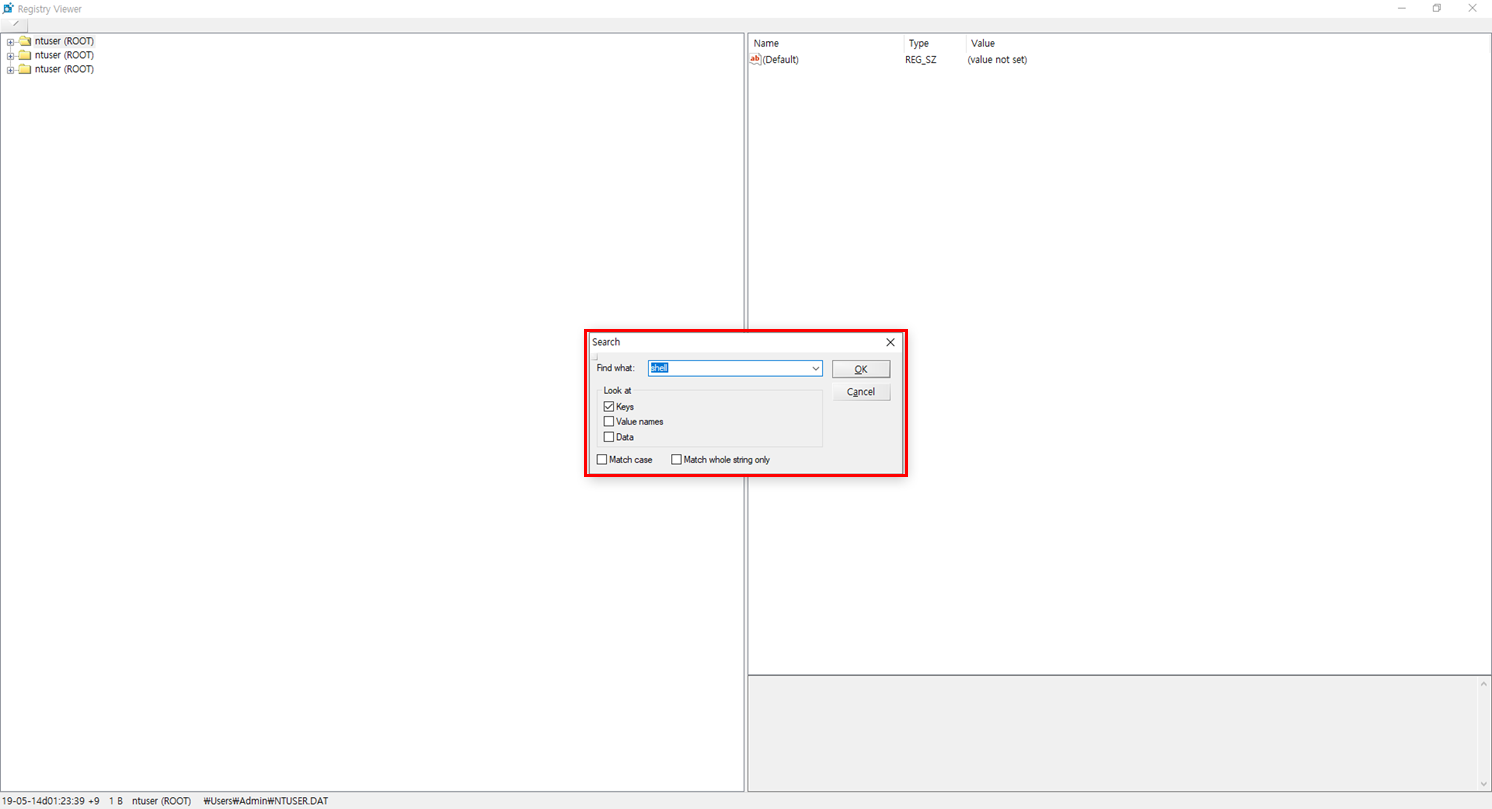The height and width of the screenshot is (809, 1492).
Task: Enable the Data checkbox
Action: [x=609, y=437]
